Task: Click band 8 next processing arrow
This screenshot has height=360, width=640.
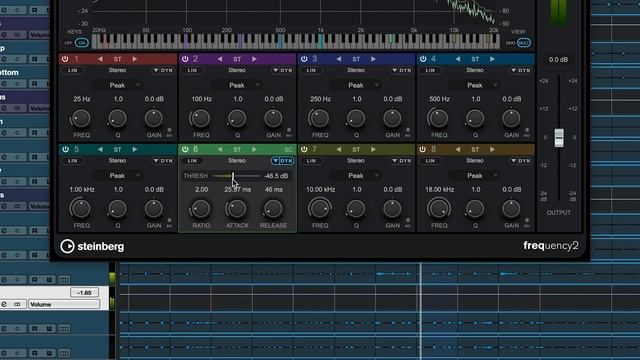Action: (x=492, y=149)
